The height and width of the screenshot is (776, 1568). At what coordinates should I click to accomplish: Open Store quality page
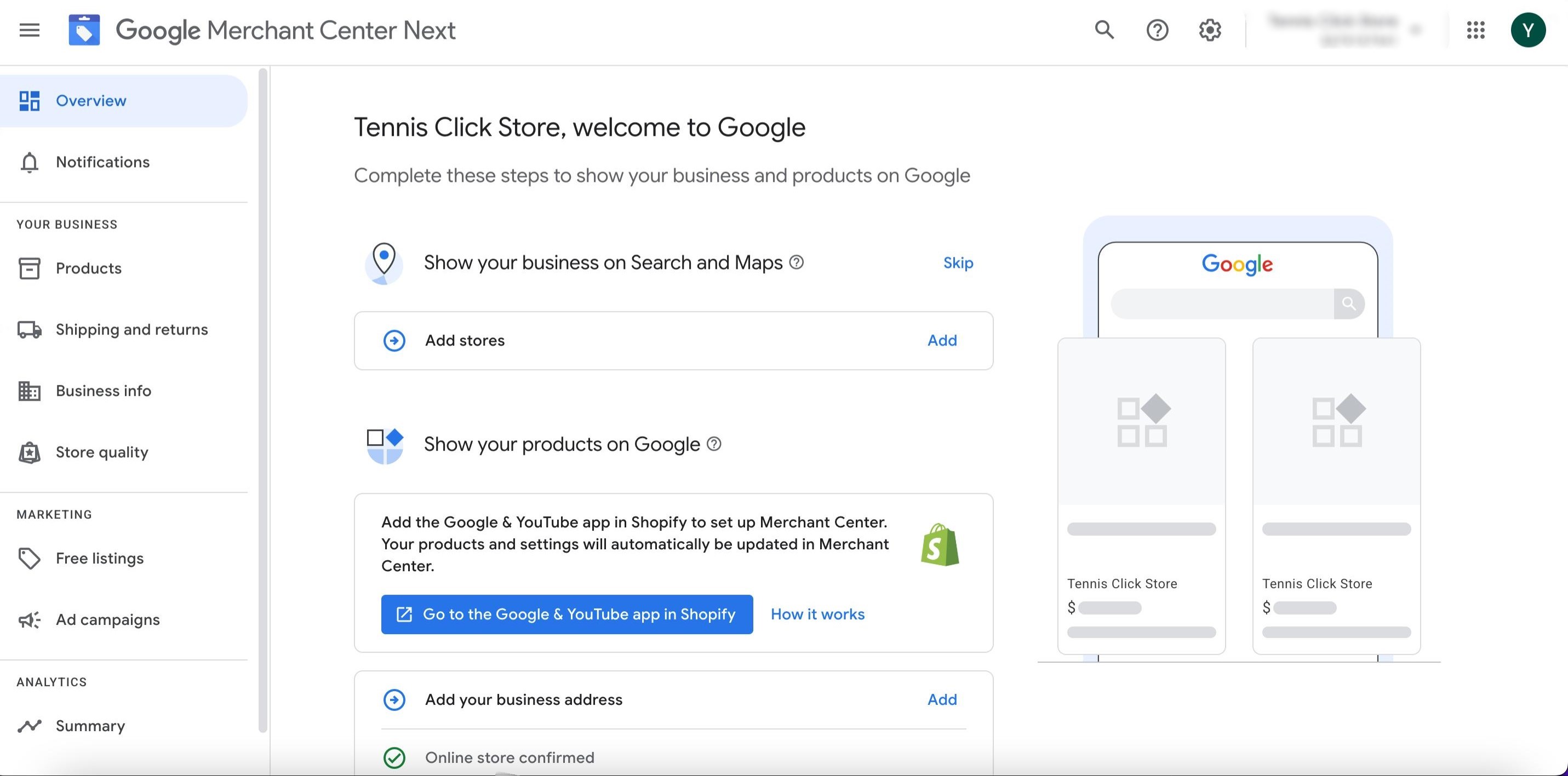tap(124, 452)
